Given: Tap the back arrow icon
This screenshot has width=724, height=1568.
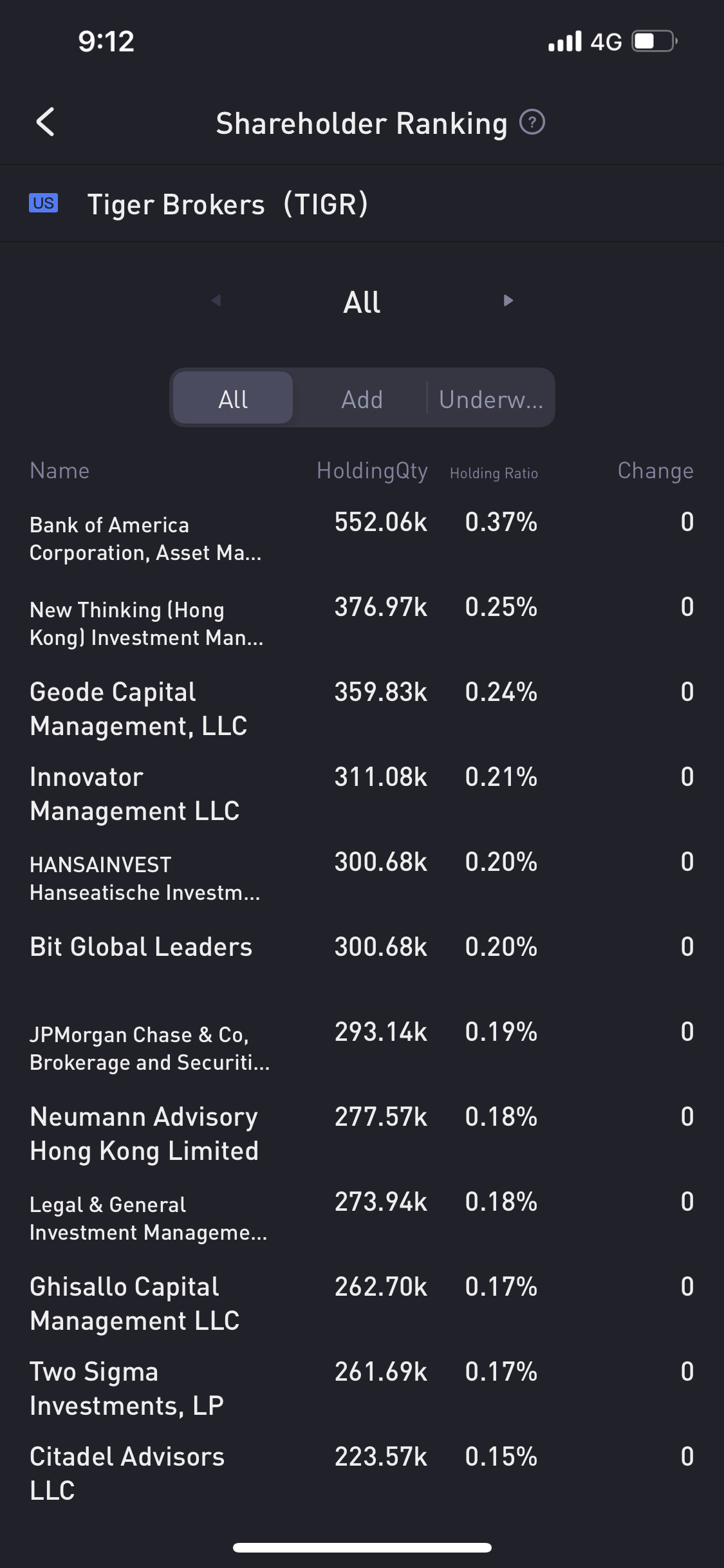Looking at the screenshot, I should 45,122.
